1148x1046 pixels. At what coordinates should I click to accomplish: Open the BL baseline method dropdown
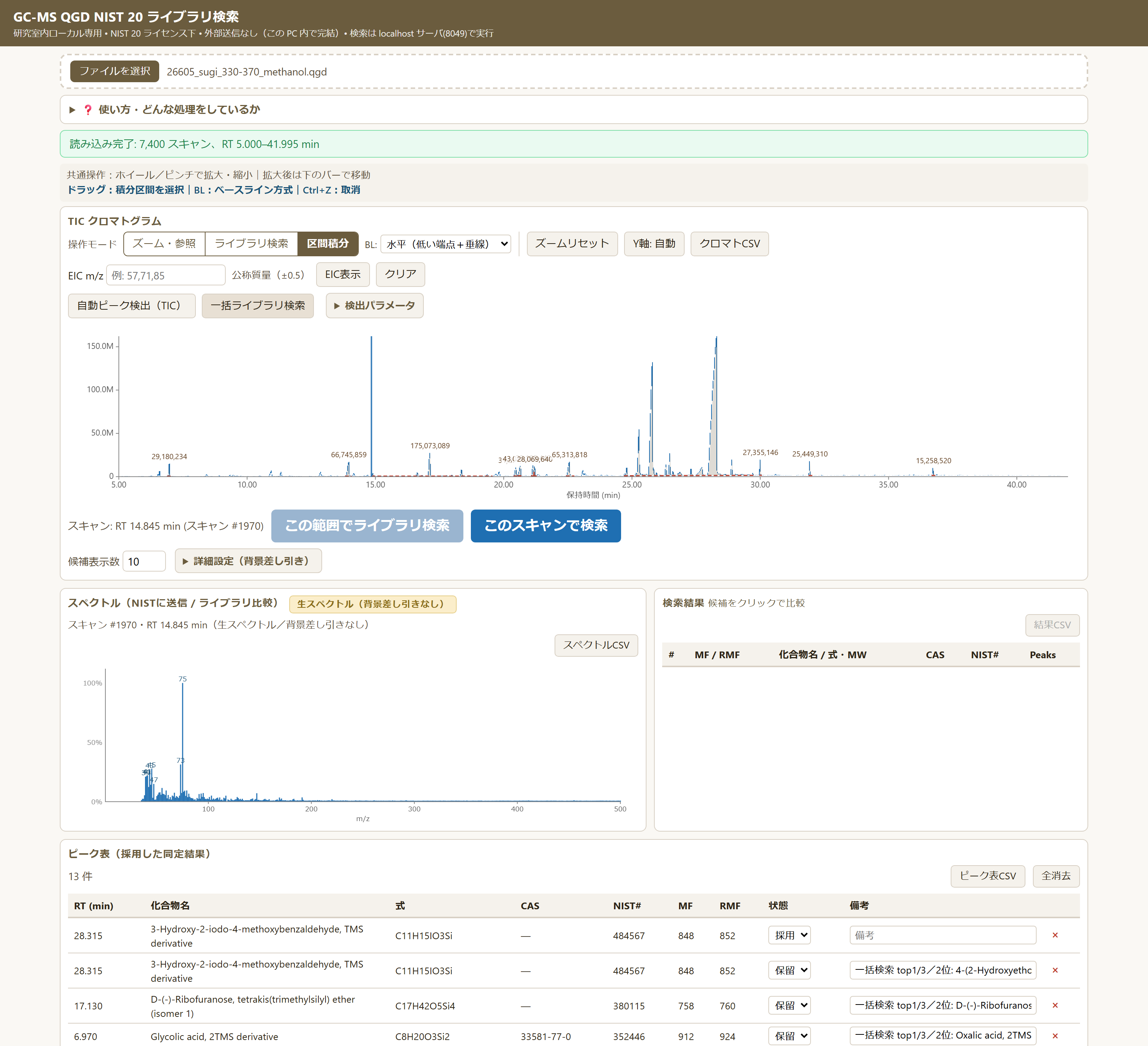coord(446,244)
